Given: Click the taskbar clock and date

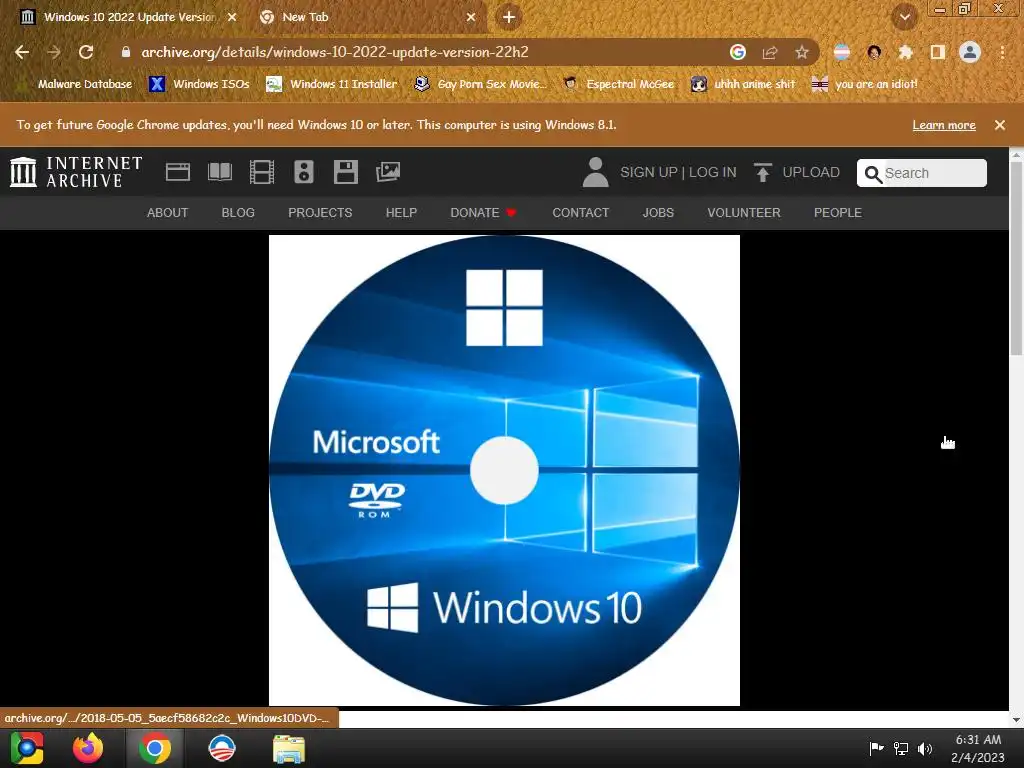Looking at the screenshot, I should (978, 748).
